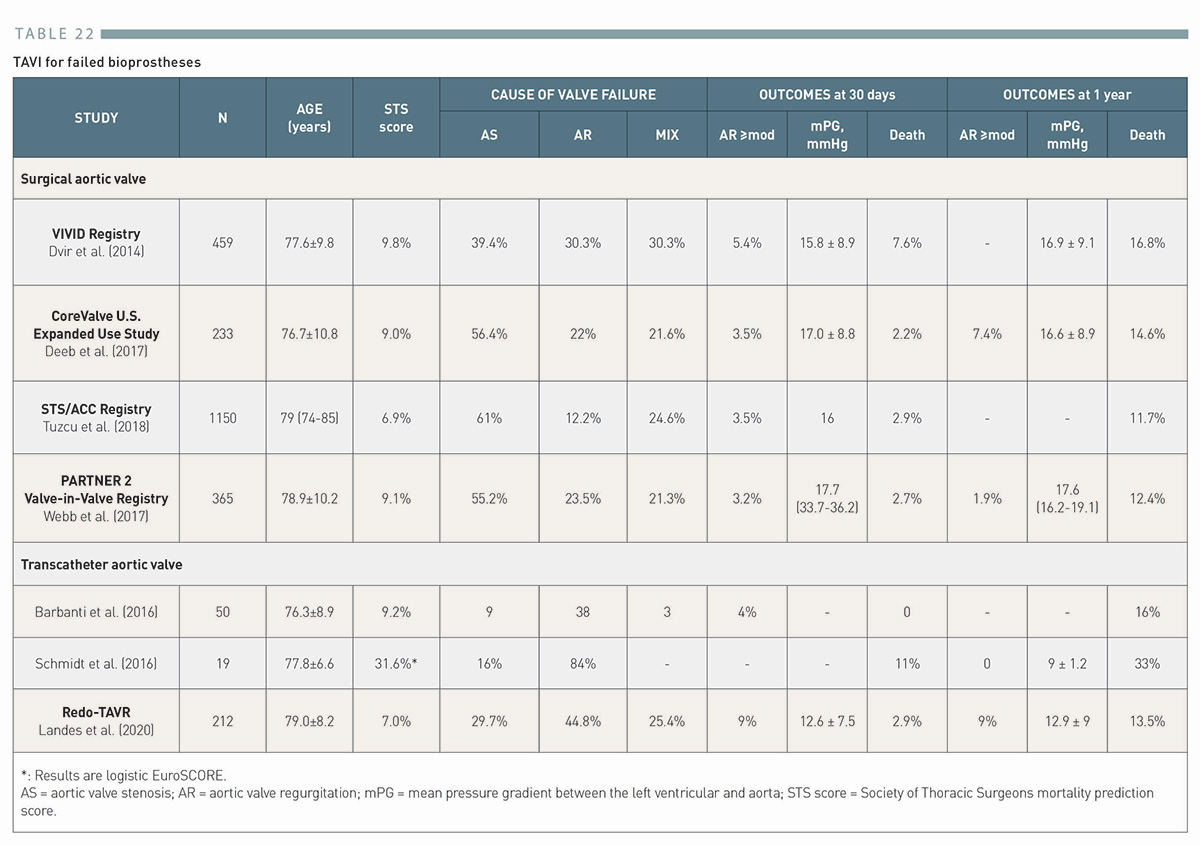The image size is (1200, 845).
Task: Select the OUTCOMES at 30 days header
Action: [827, 95]
